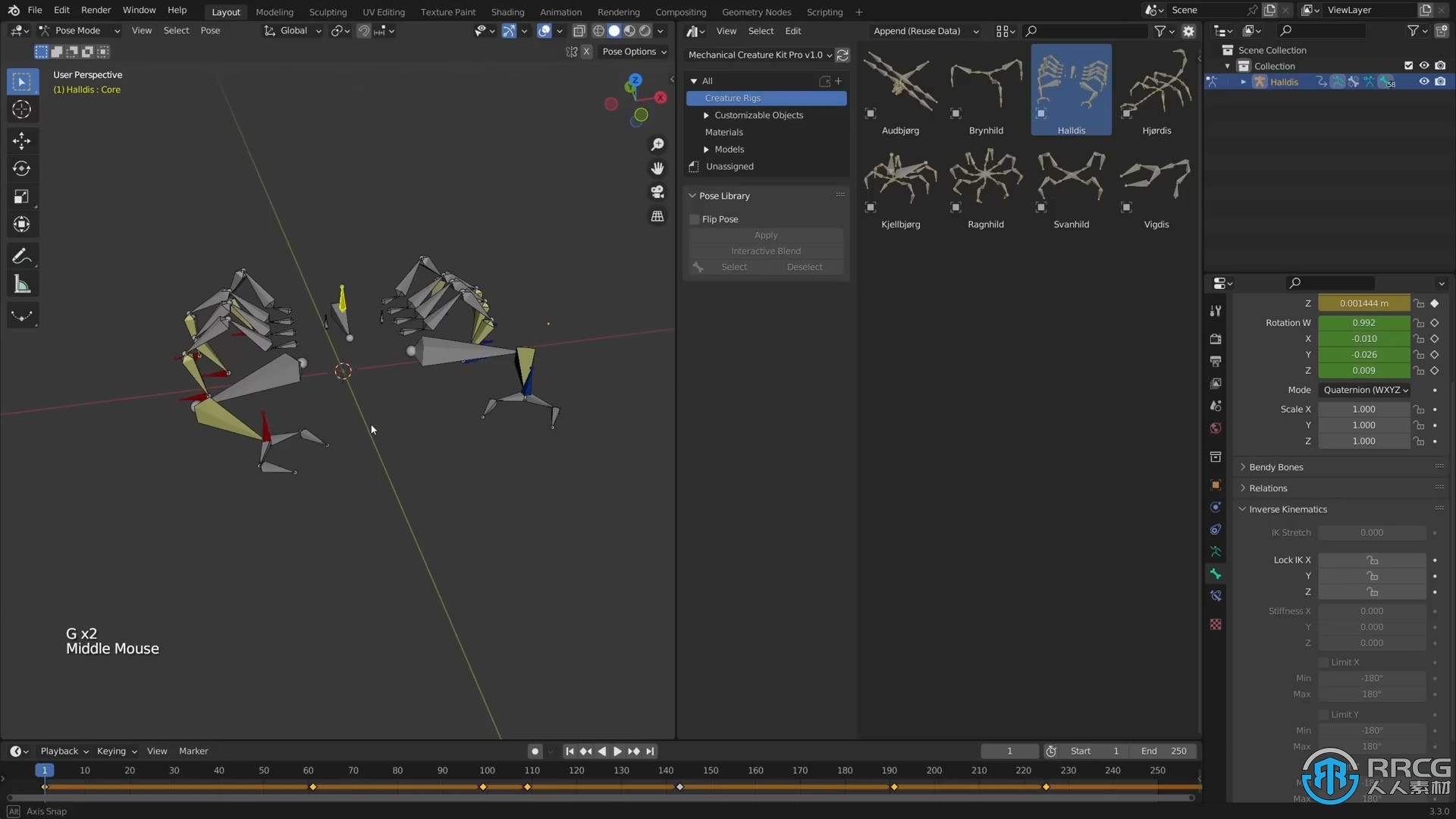
Task: Click the Animation tab in header
Action: click(x=560, y=11)
